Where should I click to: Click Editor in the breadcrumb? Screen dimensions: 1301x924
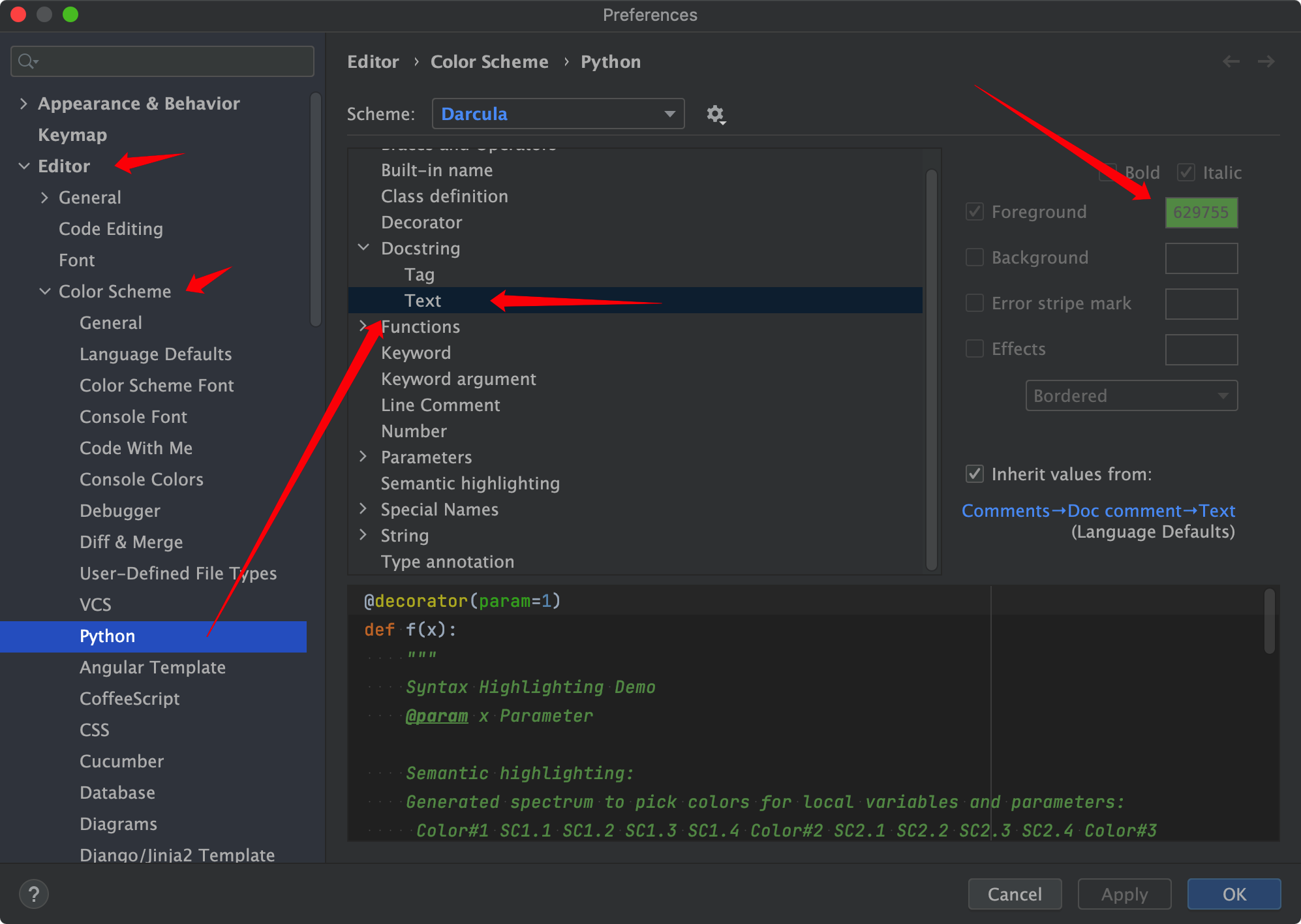tap(373, 62)
